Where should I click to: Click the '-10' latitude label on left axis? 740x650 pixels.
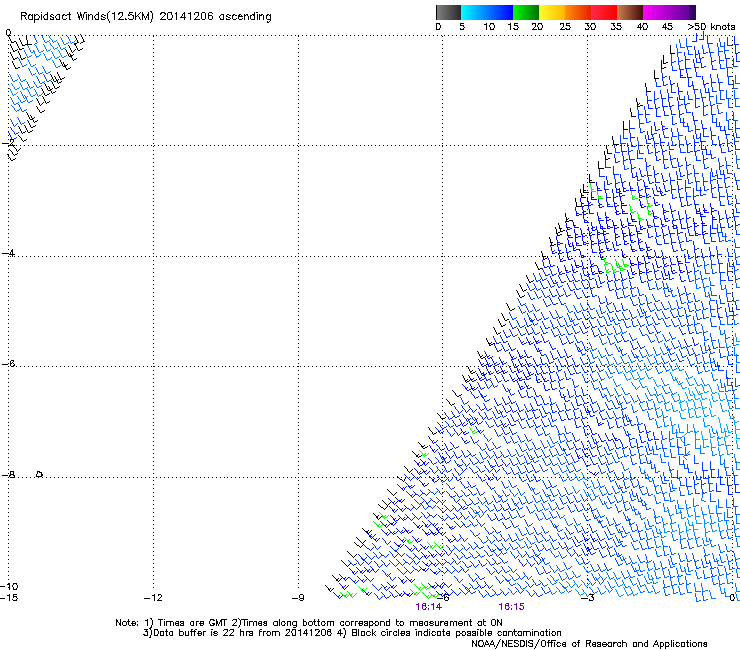click(x=9, y=586)
